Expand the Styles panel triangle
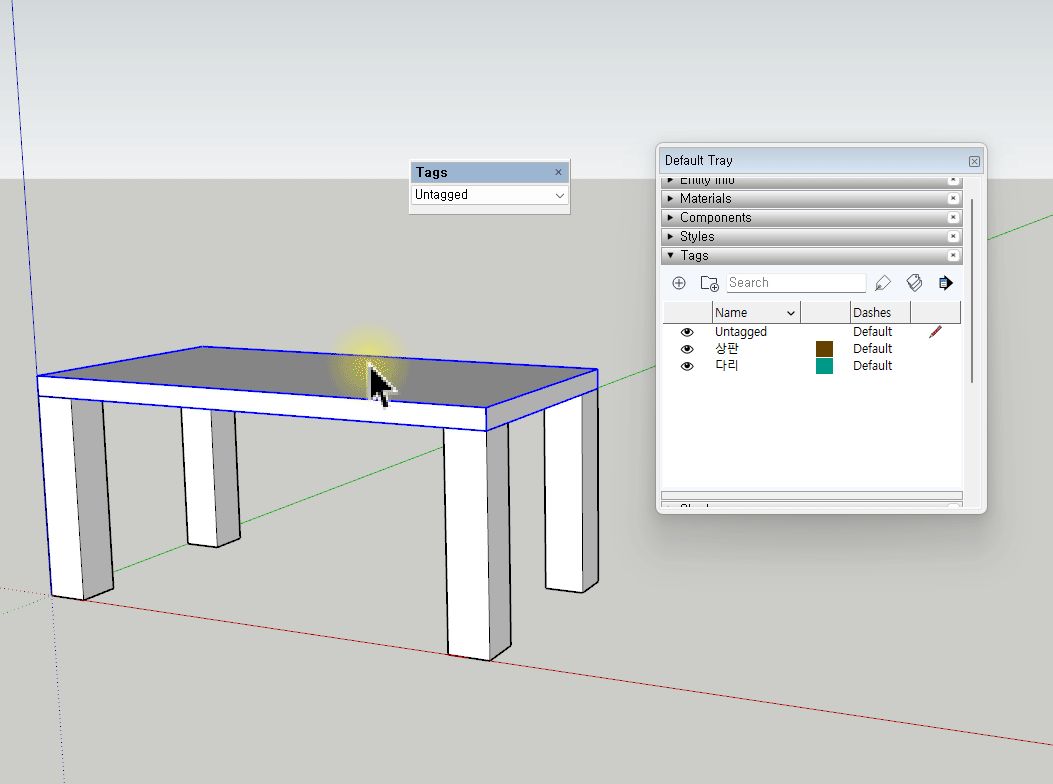Image resolution: width=1053 pixels, height=784 pixels. click(x=670, y=236)
